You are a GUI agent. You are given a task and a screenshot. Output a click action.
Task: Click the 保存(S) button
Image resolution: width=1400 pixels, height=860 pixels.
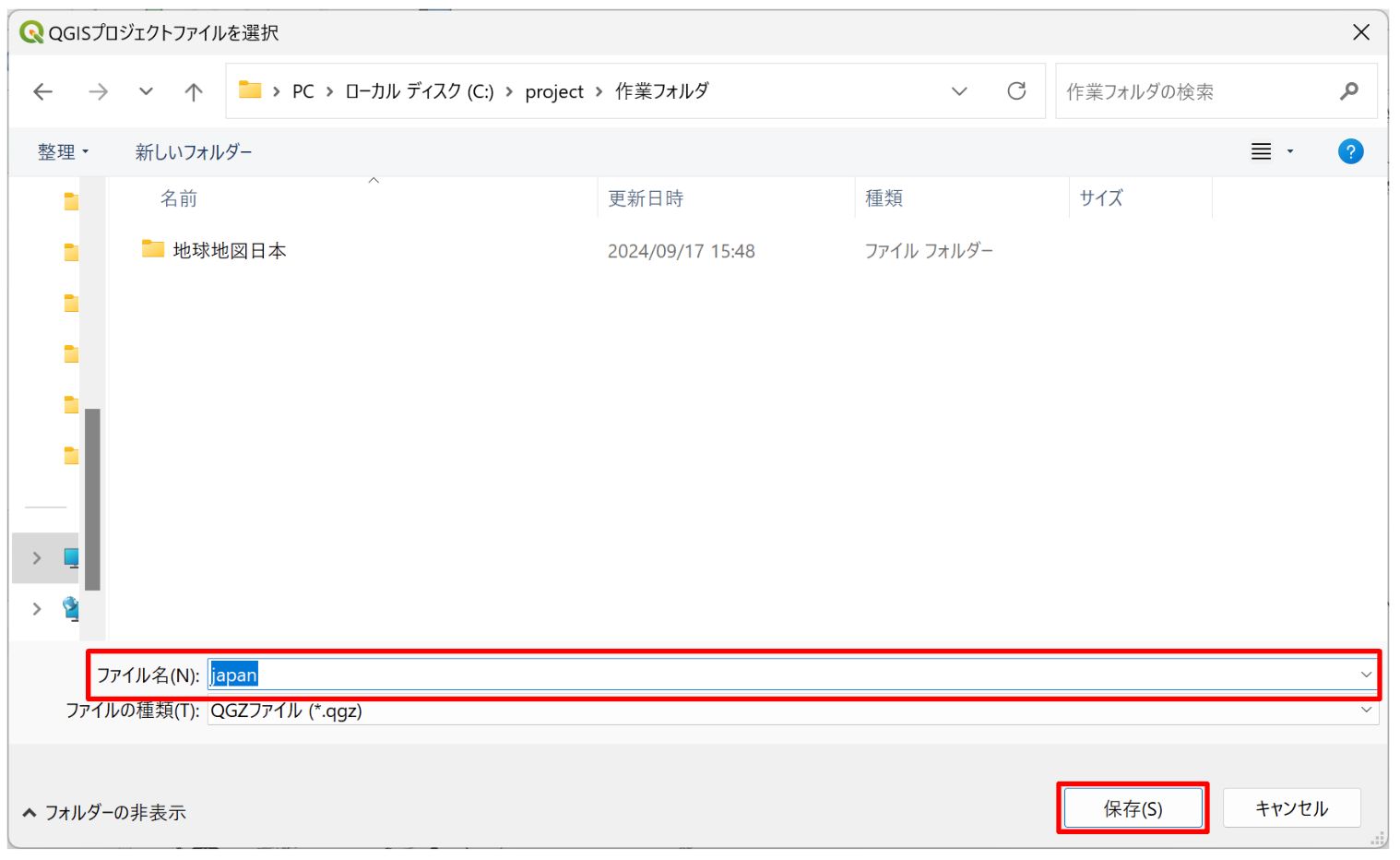tap(1133, 808)
